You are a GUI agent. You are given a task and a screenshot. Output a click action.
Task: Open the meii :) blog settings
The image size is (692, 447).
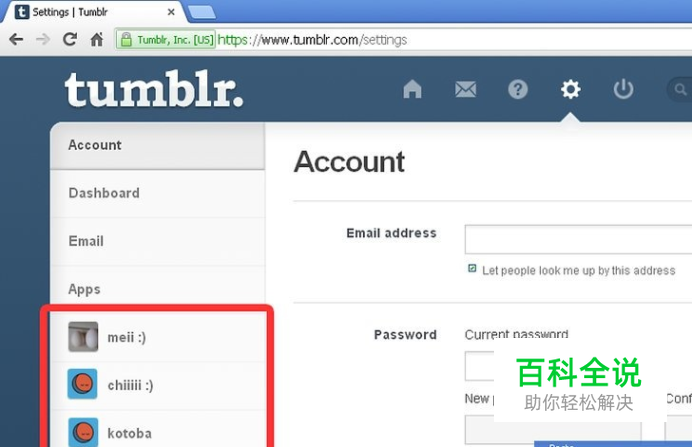(158, 337)
